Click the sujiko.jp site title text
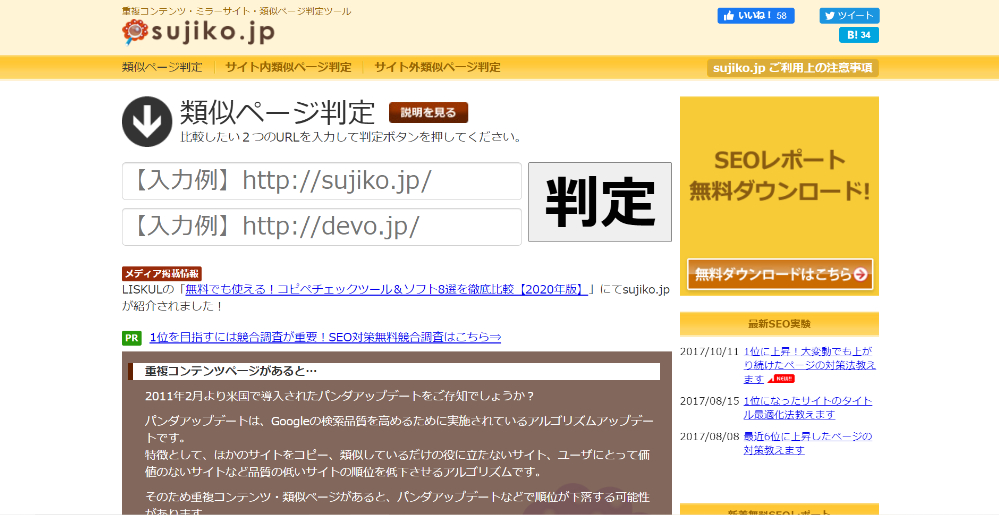 (213, 32)
